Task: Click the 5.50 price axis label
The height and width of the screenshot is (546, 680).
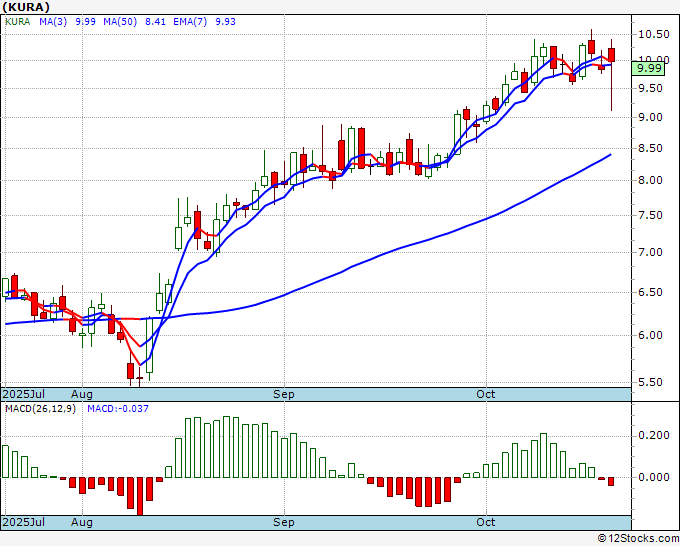Action: click(650, 383)
